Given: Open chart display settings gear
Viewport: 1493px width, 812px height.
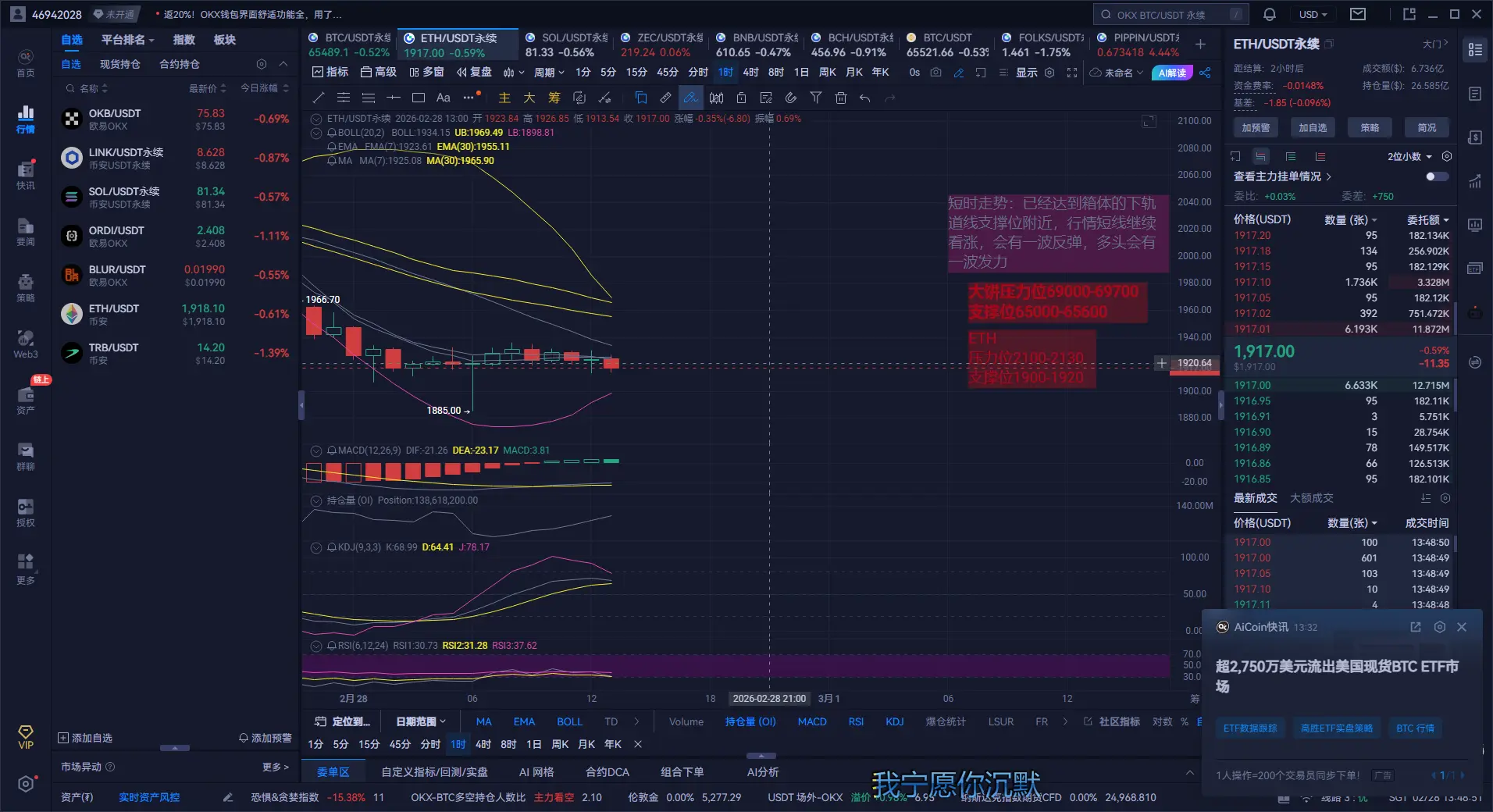Looking at the screenshot, I should click(x=1049, y=73).
